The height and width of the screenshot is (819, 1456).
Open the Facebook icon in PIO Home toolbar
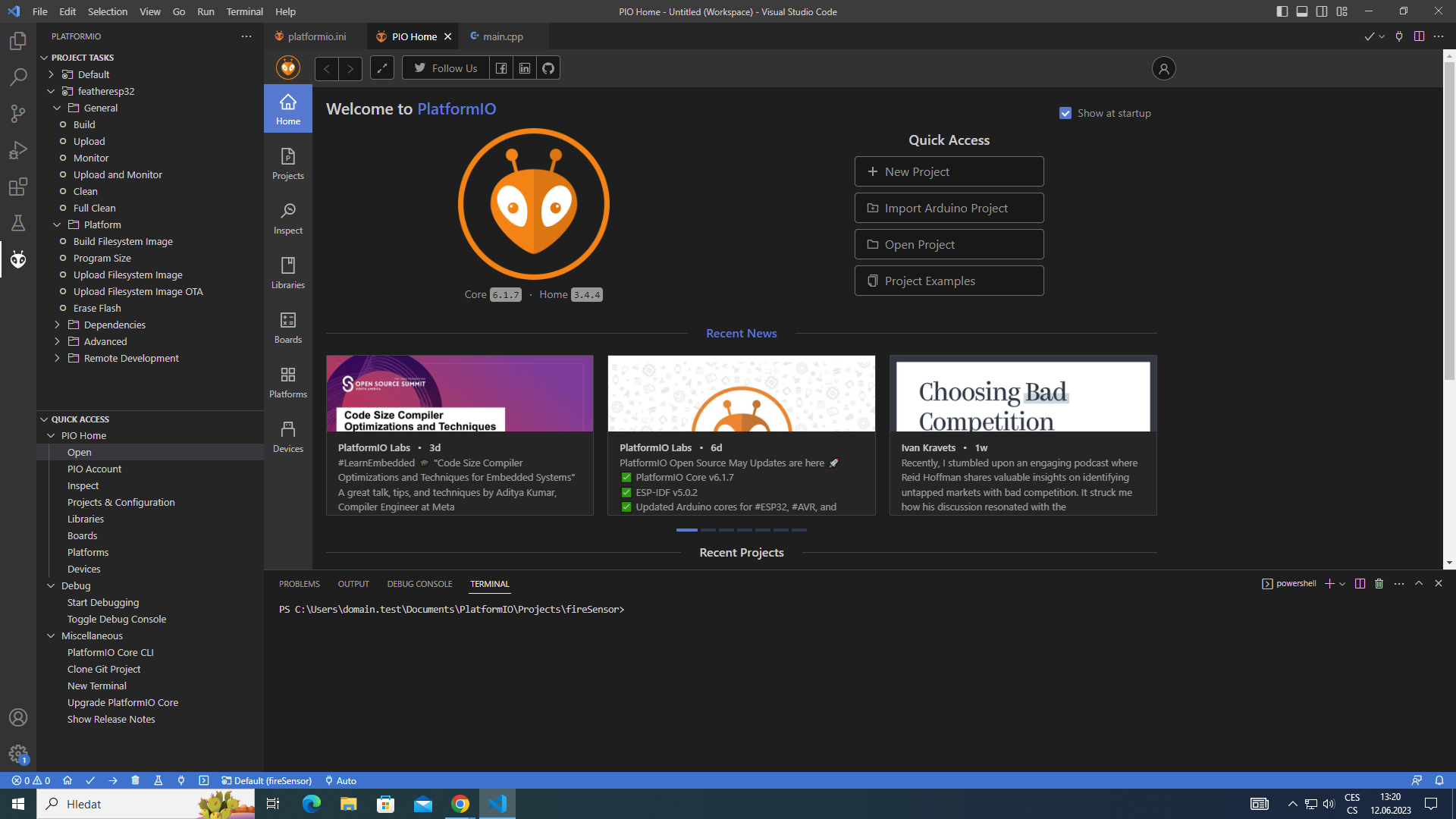click(501, 68)
